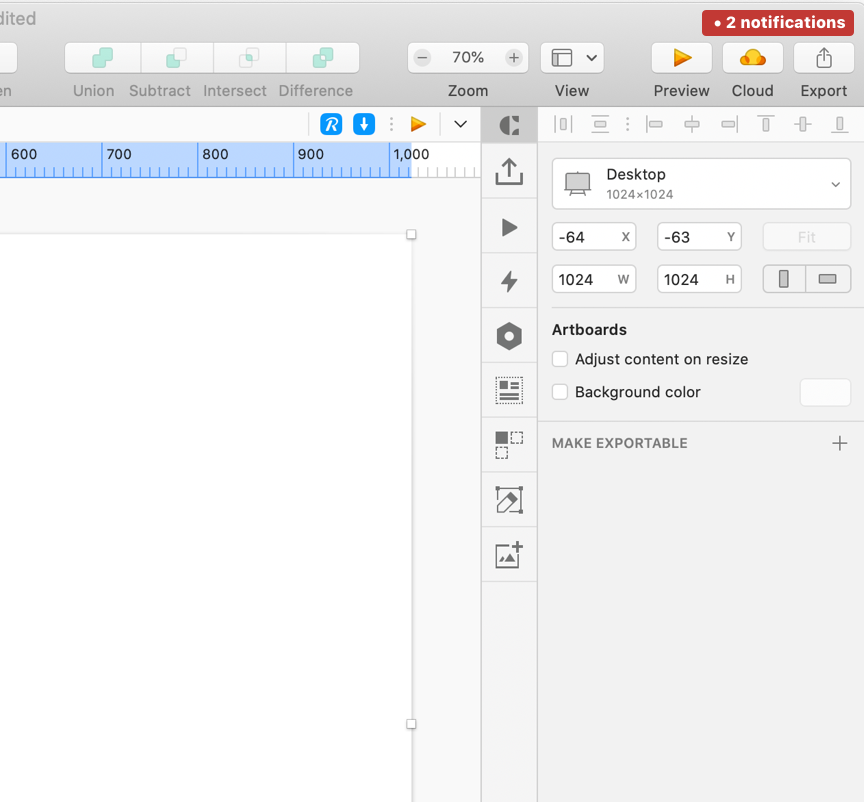This screenshot has height=802, width=864.
Task: Select the align bottom icon
Action: point(838,124)
